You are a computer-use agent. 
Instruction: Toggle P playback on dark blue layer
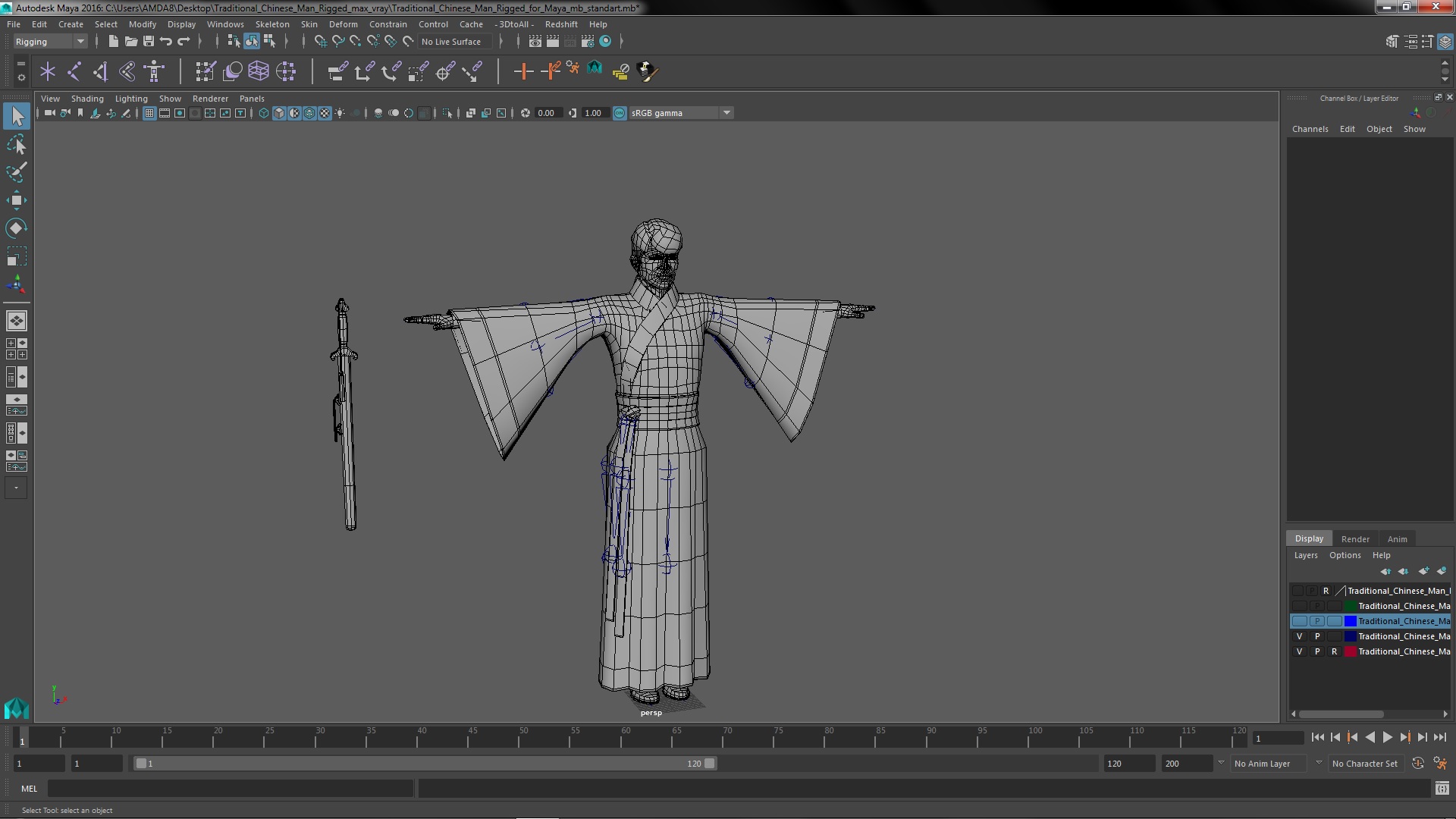pyautogui.click(x=1316, y=636)
